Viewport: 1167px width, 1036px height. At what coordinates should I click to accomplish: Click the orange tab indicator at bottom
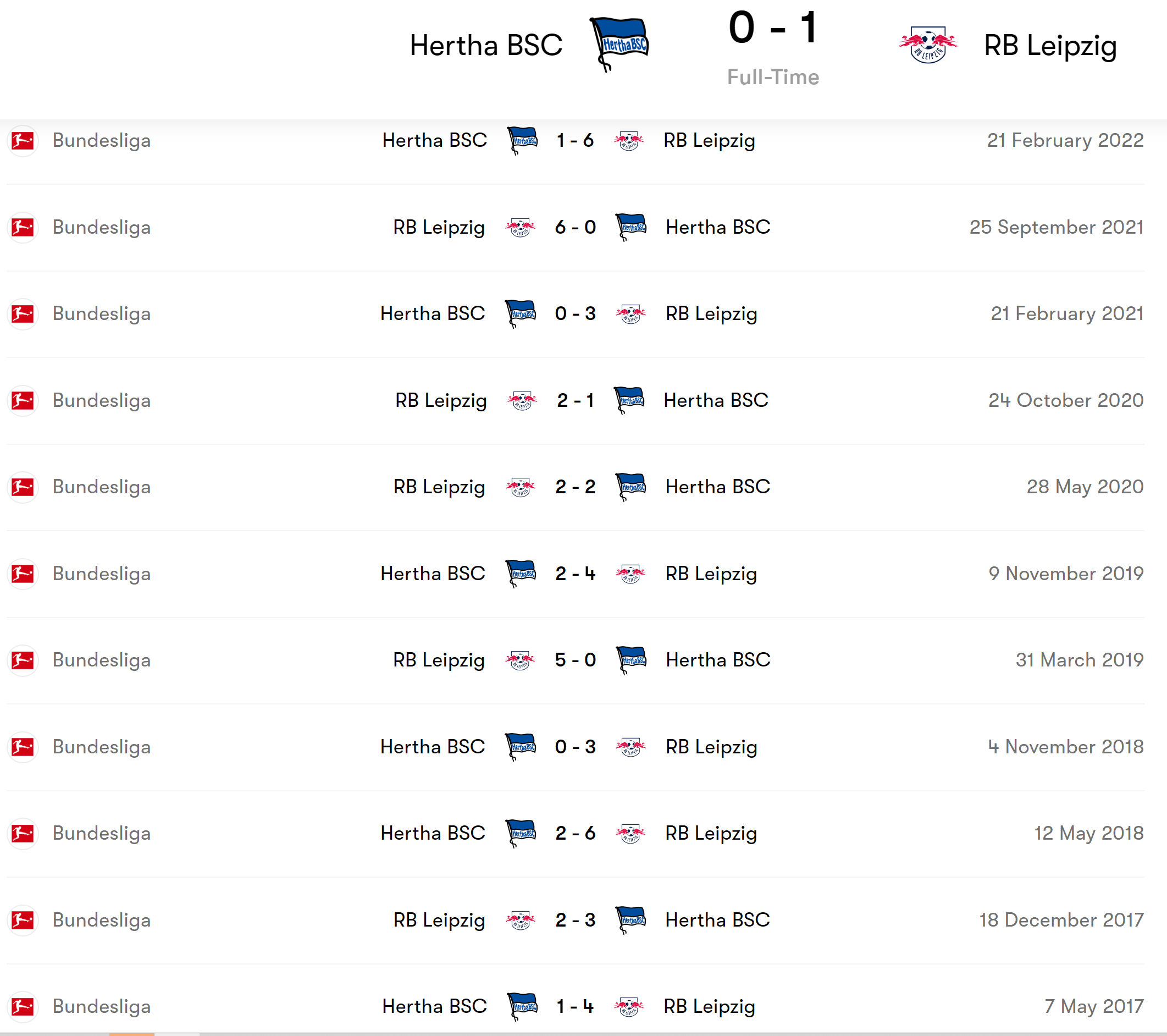[x=132, y=1033]
